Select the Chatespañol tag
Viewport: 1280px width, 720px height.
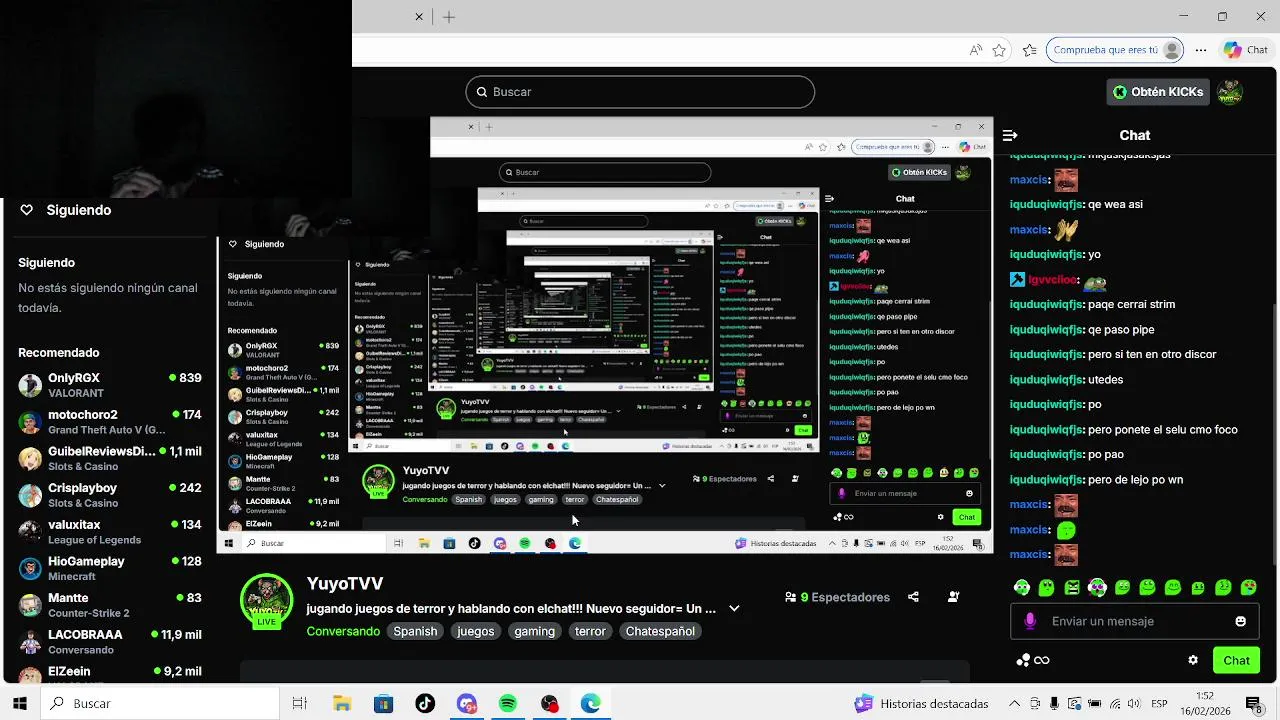point(660,631)
